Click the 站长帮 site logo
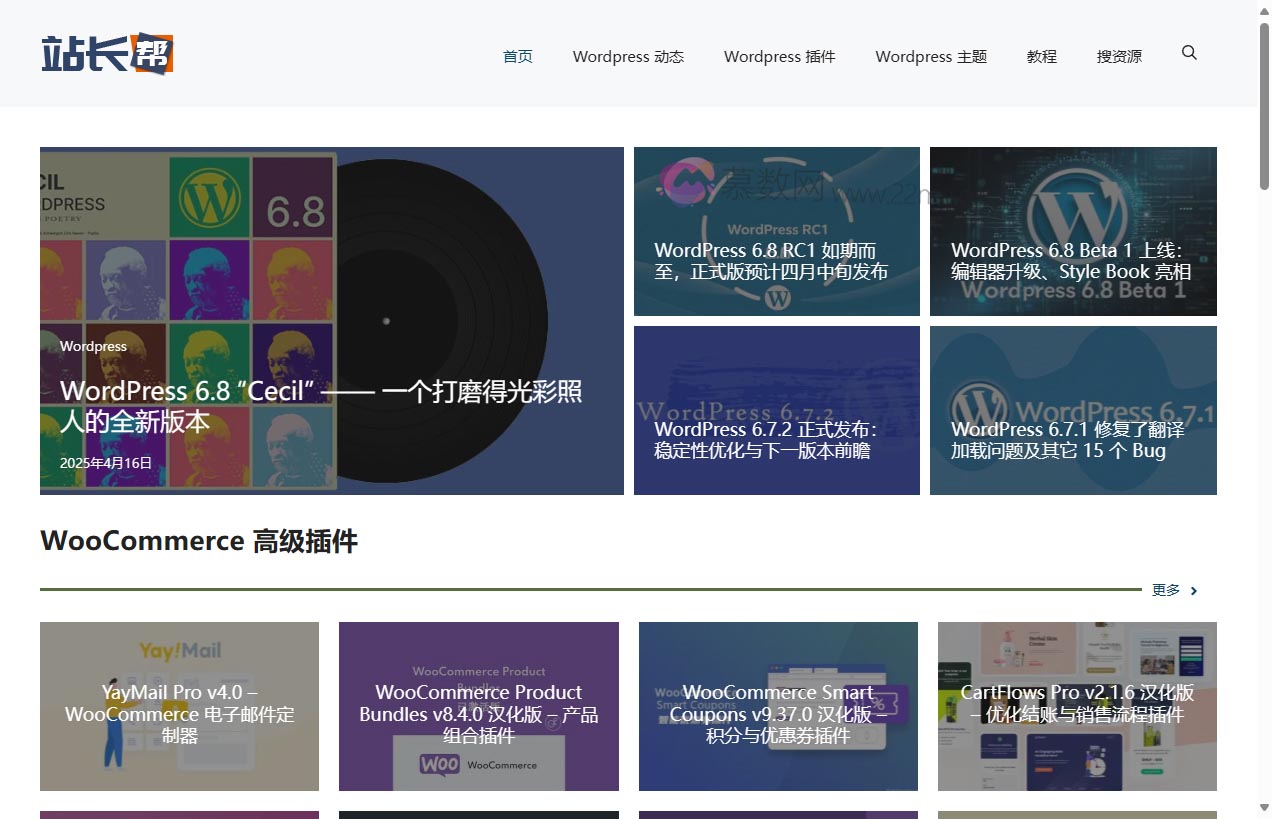Viewport: 1272px width, 819px height. (107, 54)
